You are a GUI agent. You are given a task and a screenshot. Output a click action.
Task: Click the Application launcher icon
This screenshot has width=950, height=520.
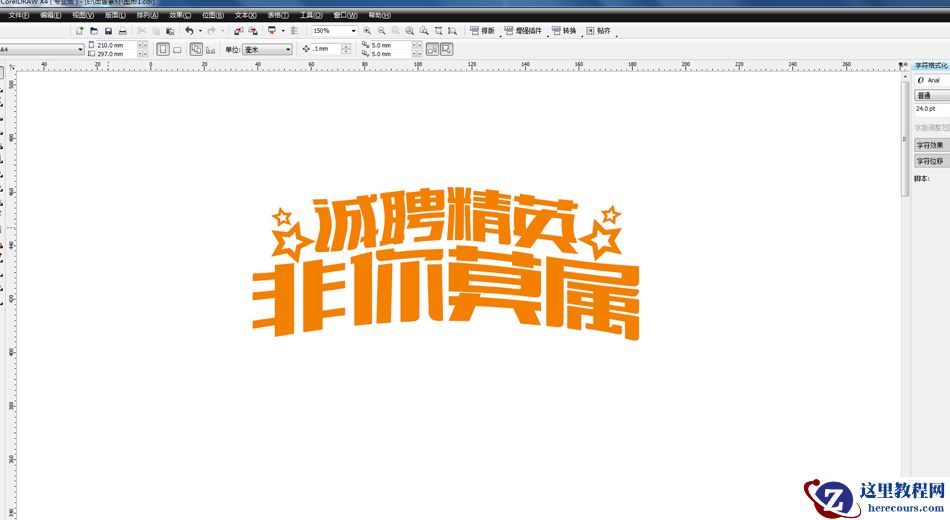[x=272, y=31]
